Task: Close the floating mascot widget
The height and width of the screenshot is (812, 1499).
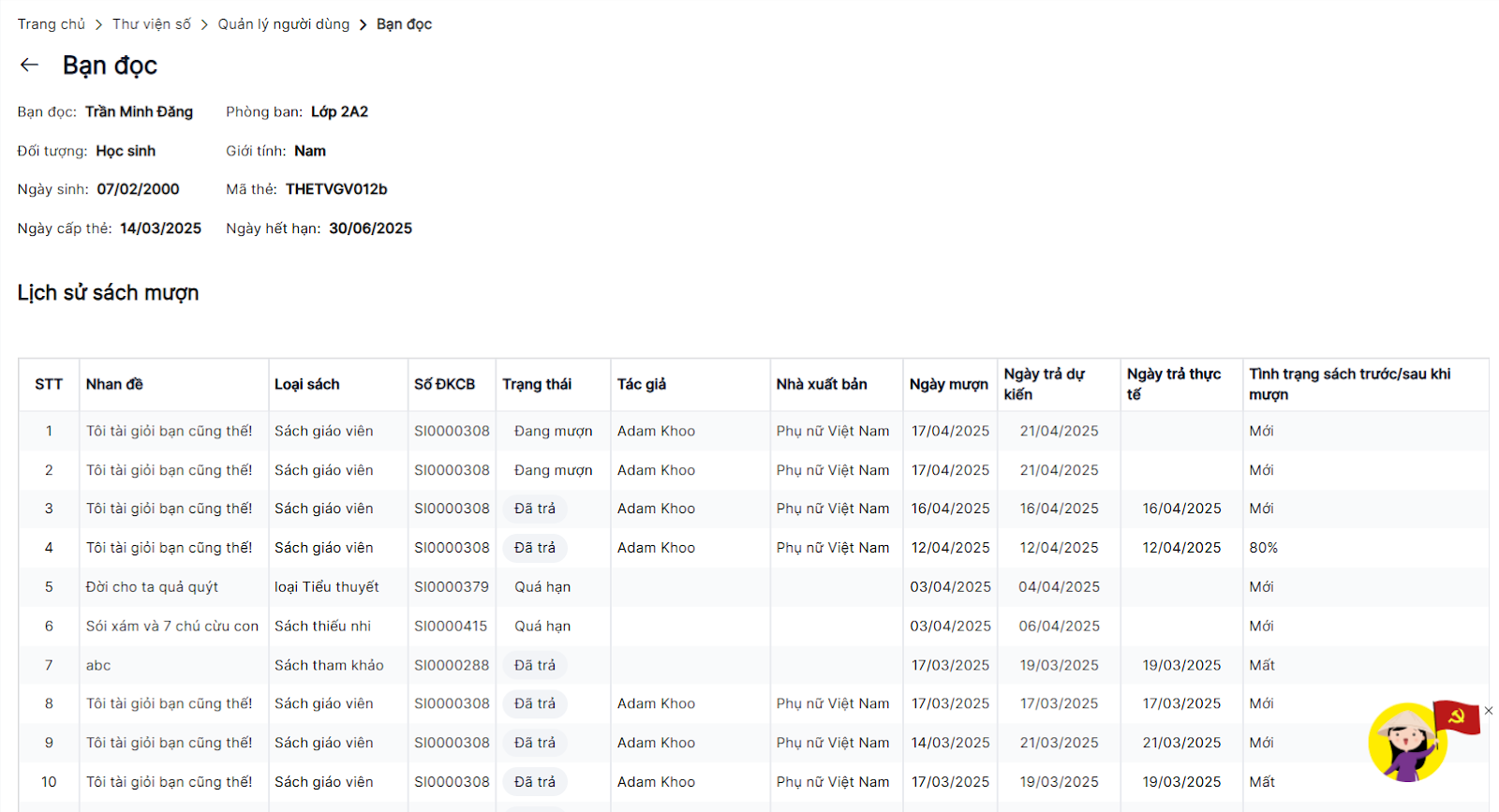Action: click(x=1489, y=711)
